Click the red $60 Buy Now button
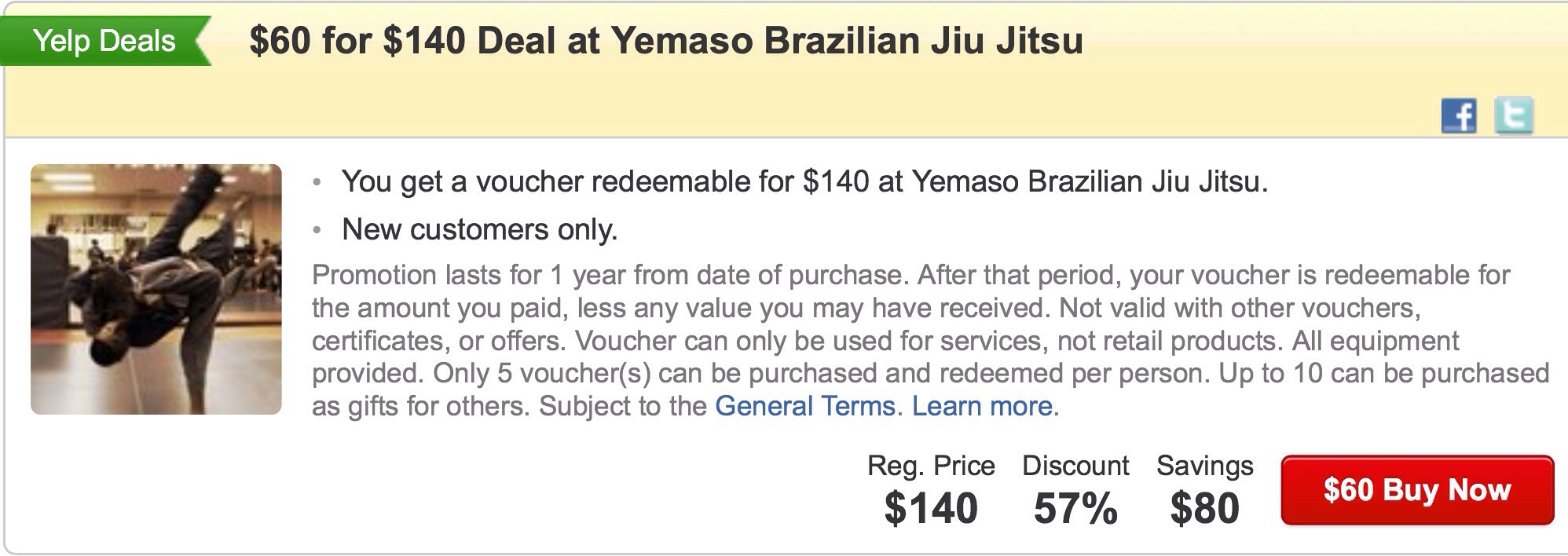This screenshot has height=556, width=1568. tap(1417, 490)
